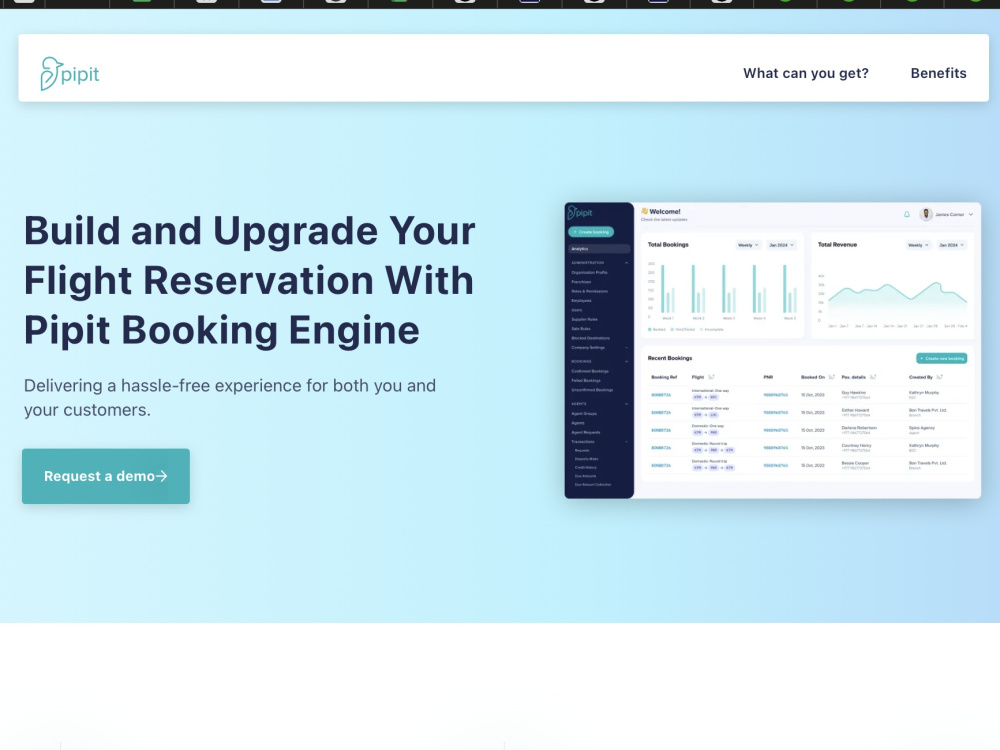Expand the James Comer account chevron

click(x=971, y=214)
